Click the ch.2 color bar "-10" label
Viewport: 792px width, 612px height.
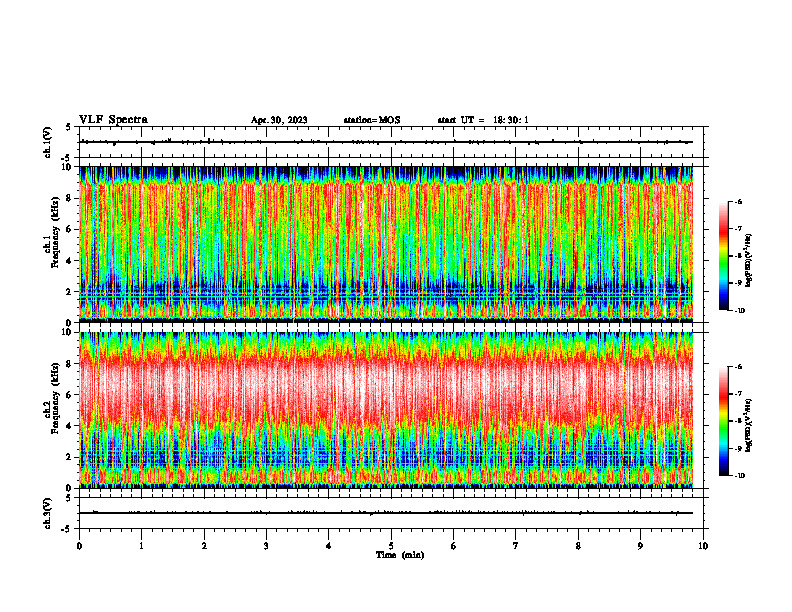point(739,476)
